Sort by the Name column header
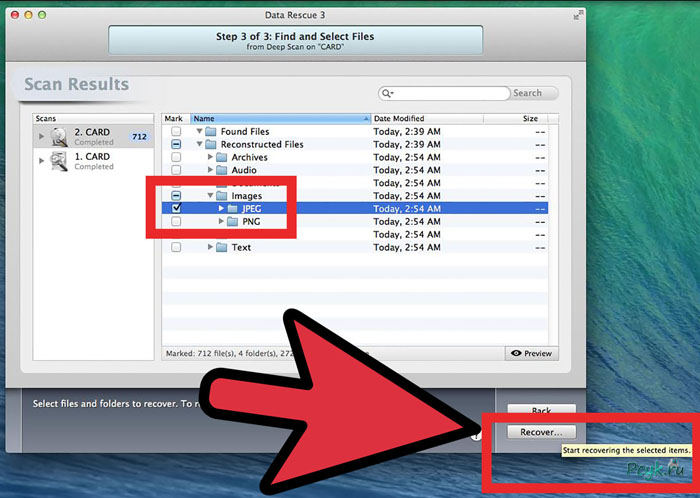Viewport: 700px width, 498px height. click(x=281, y=119)
